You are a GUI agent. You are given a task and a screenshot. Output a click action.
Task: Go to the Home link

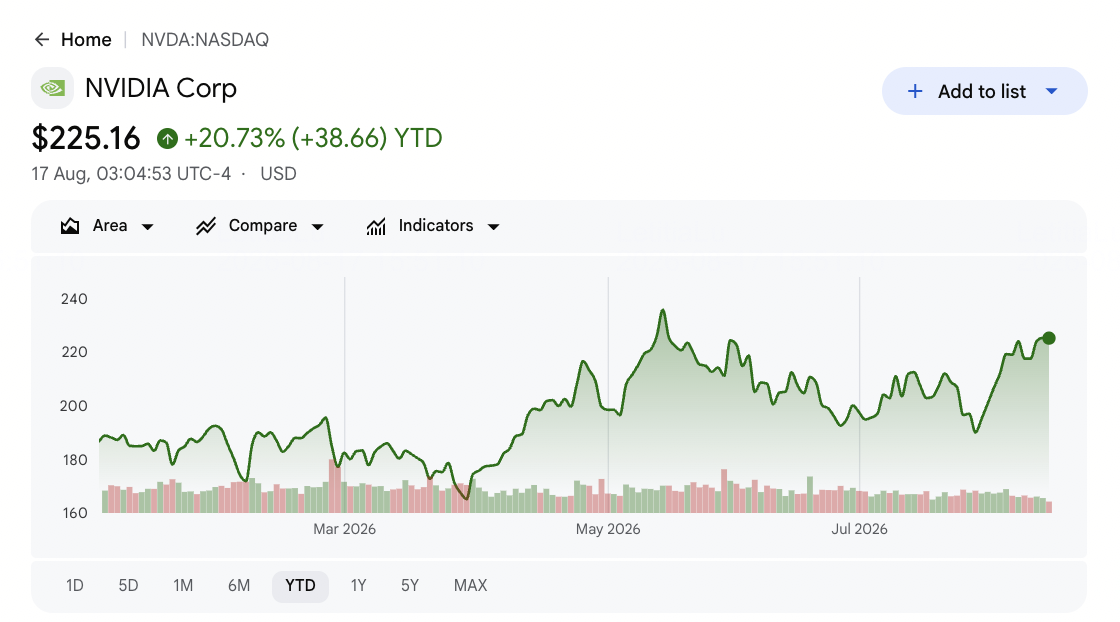86,39
